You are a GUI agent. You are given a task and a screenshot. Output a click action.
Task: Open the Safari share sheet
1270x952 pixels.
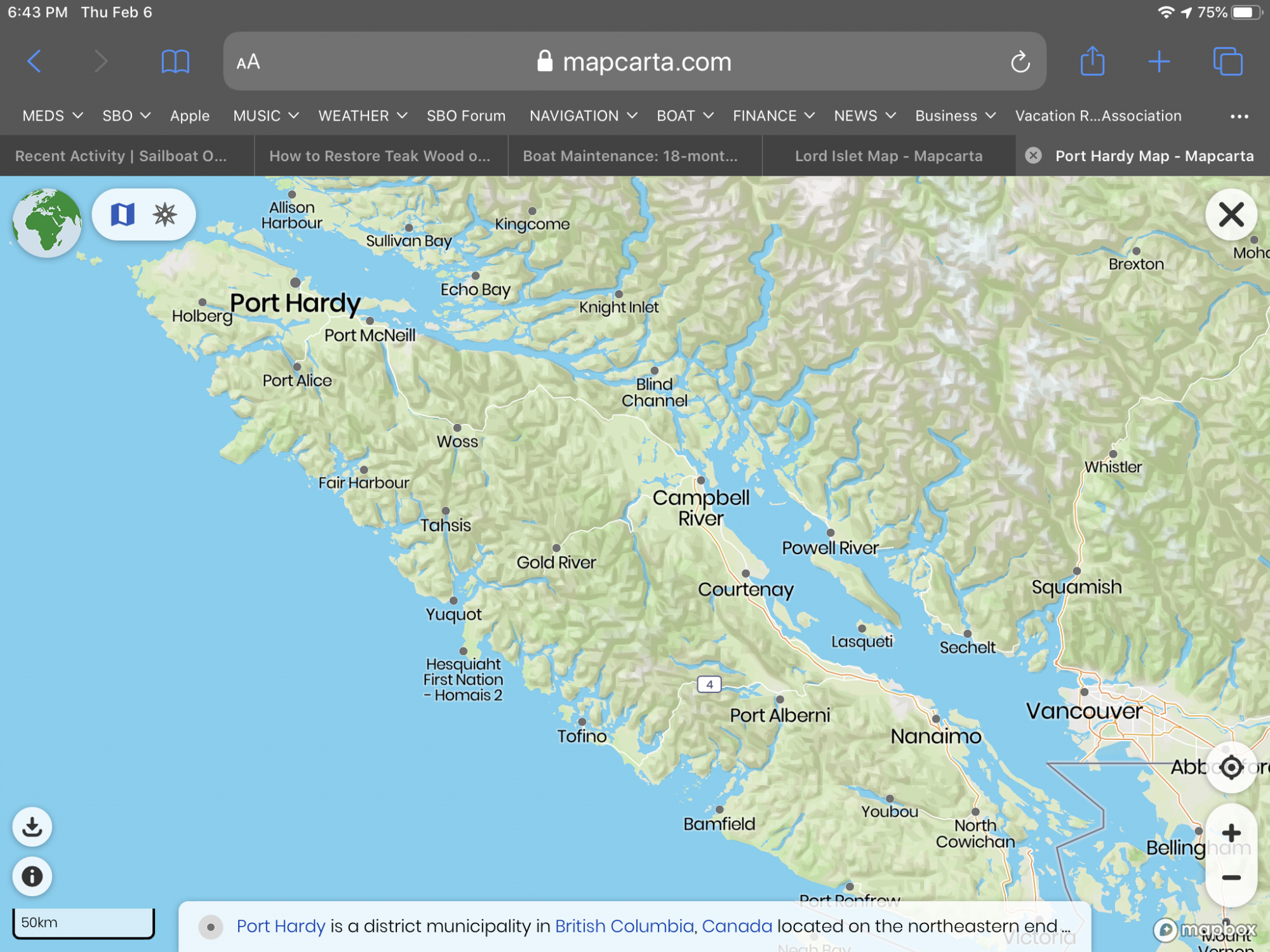coord(1092,62)
